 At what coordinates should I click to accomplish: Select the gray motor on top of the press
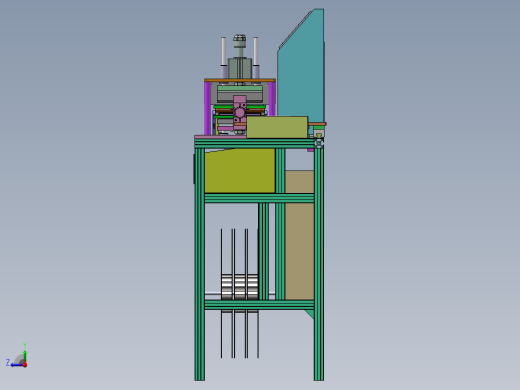pyautogui.click(x=240, y=68)
